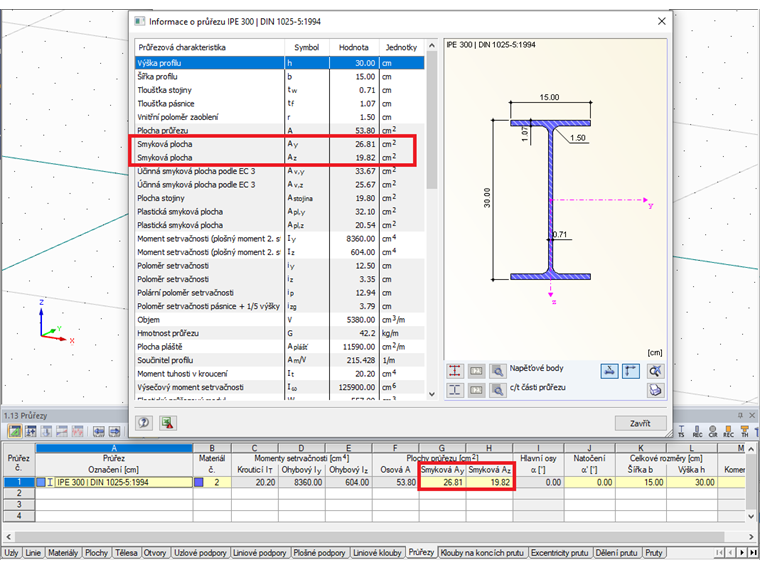
Task: Click the Zavřít button
Action: (x=640, y=423)
